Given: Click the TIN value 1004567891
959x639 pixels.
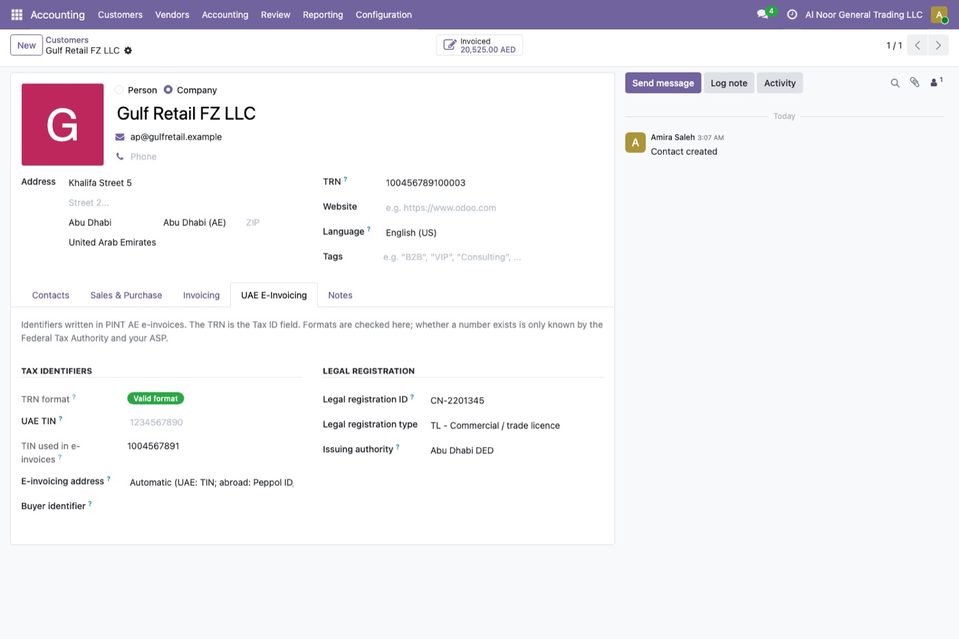Looking at the screenshot, I should pos(154,446).
